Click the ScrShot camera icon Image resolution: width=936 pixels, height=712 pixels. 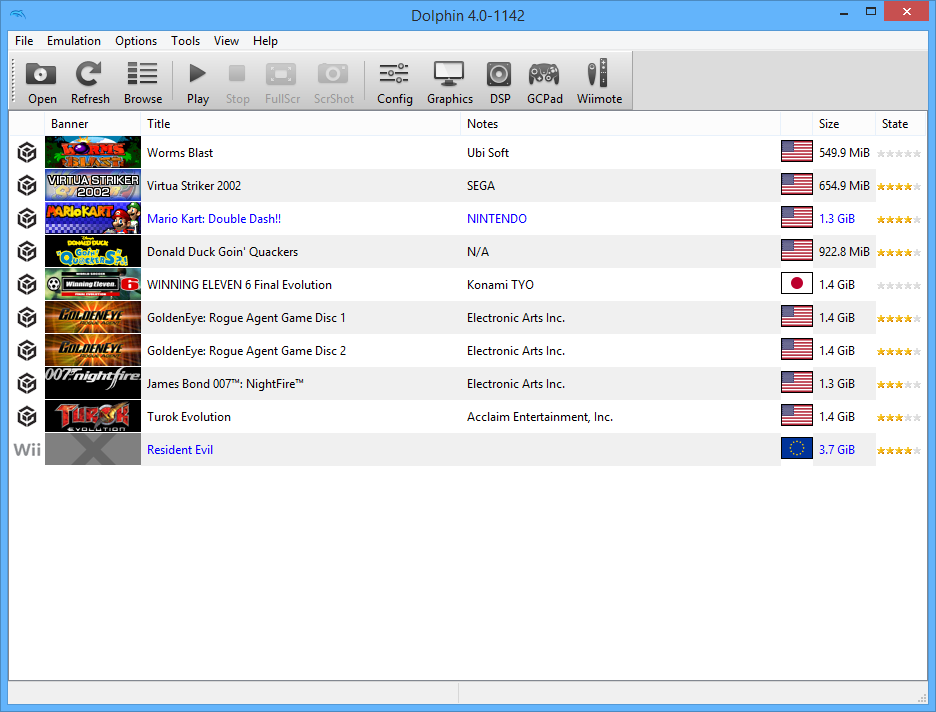pyautogui.click(x=333, y=74)
